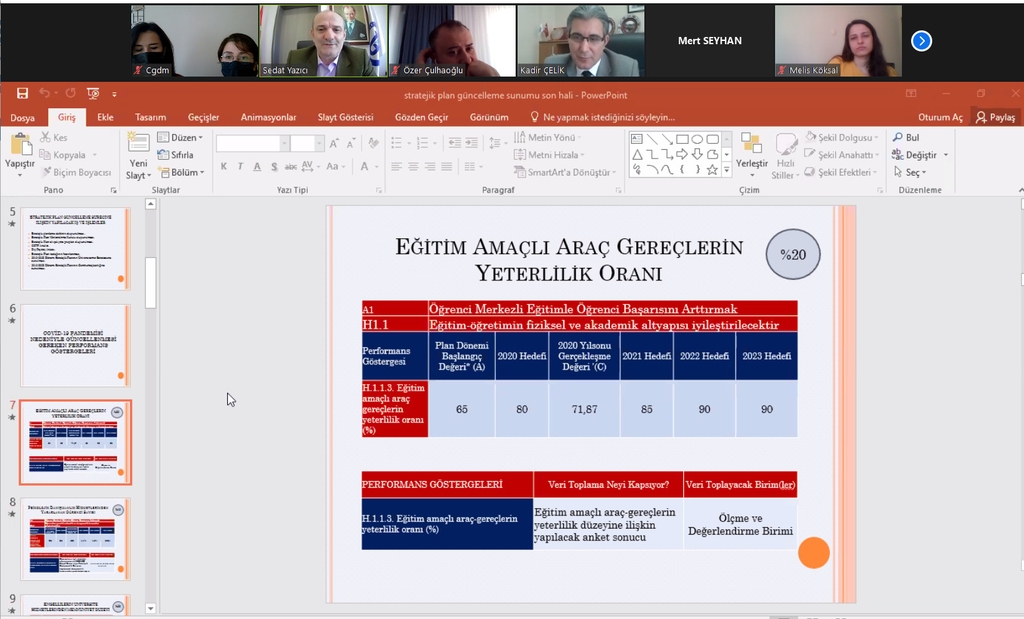
Task: Click the Save icon in quick access toolbar
Action: 22,93
